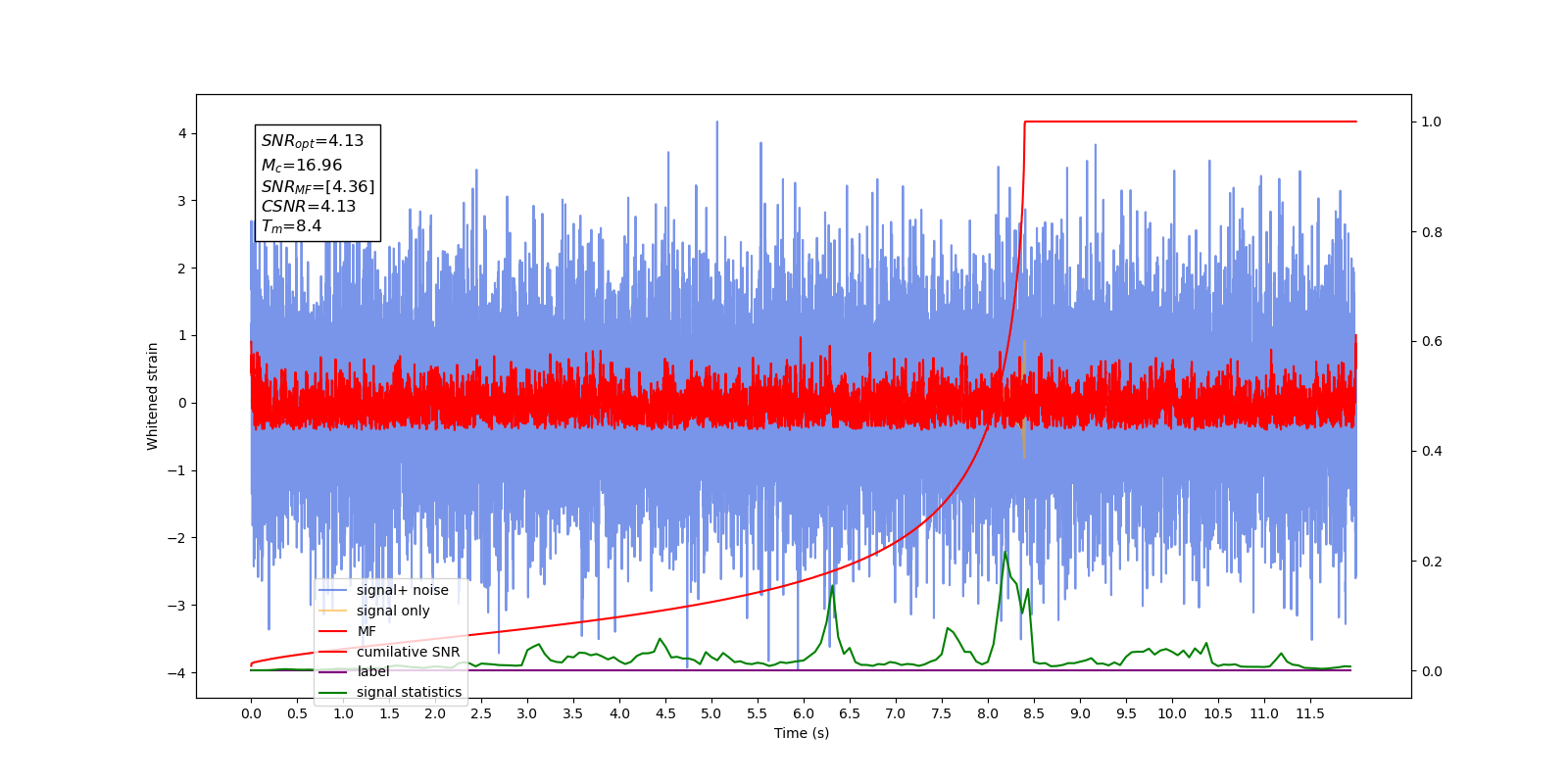The image size is (1568, 784).
Task: Click the 4.5 tick on time axis
Action: (x=665, y=713)
